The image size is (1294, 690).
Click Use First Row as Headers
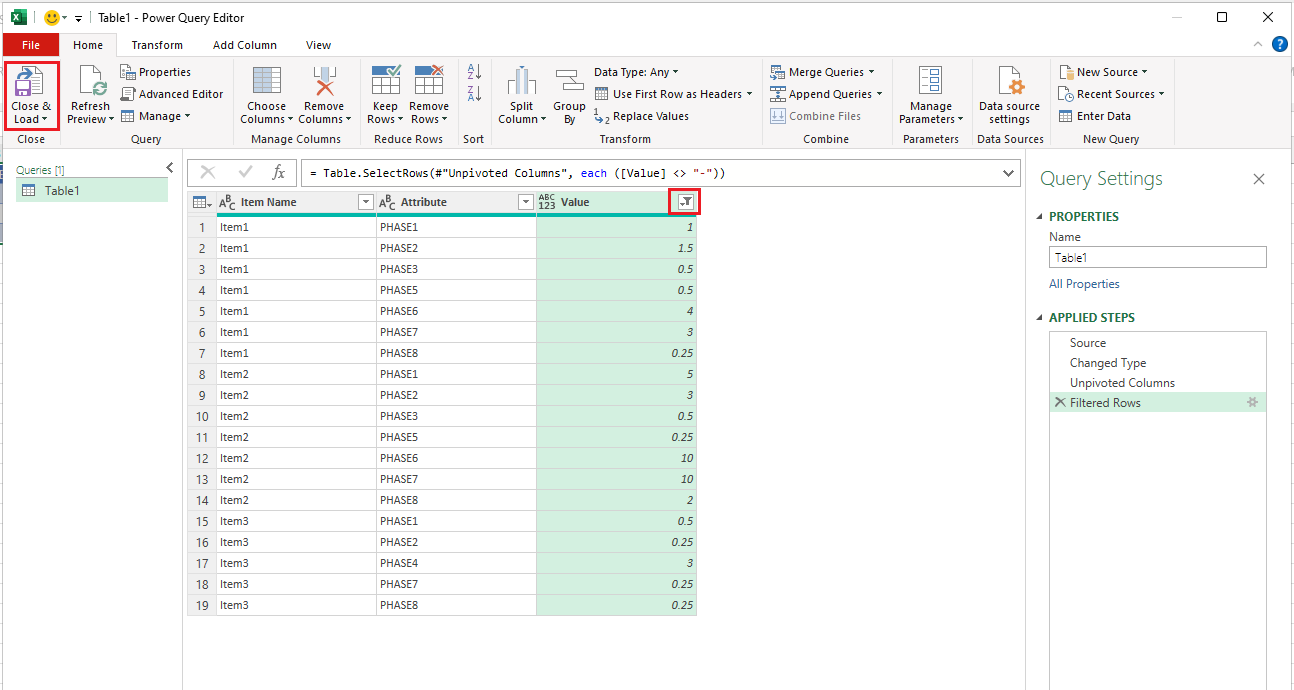point(673,94)
